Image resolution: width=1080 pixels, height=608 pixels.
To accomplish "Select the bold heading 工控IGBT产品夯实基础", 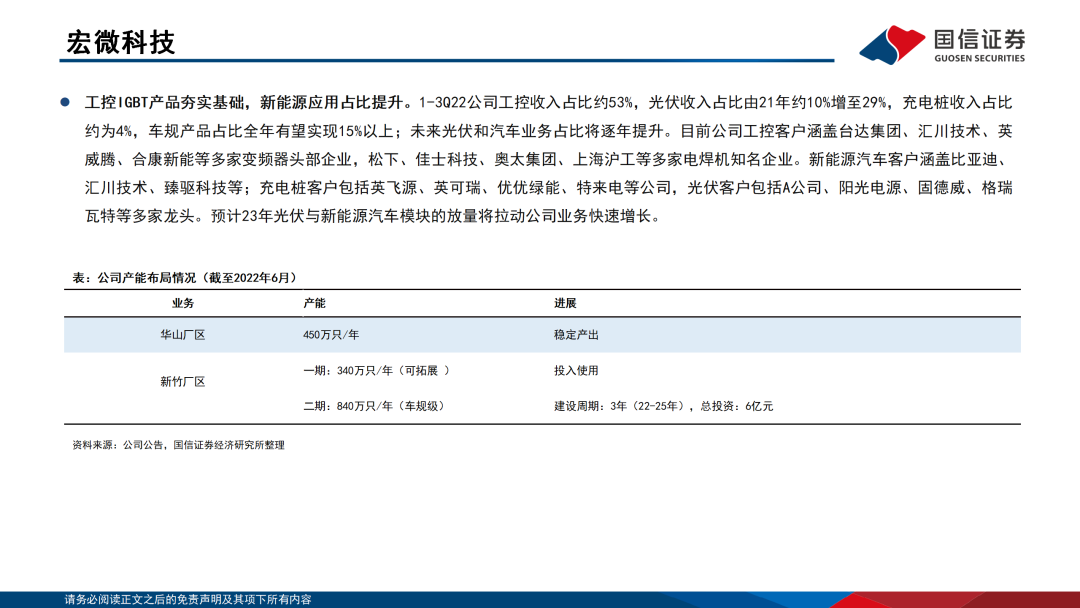I will 165,103.
